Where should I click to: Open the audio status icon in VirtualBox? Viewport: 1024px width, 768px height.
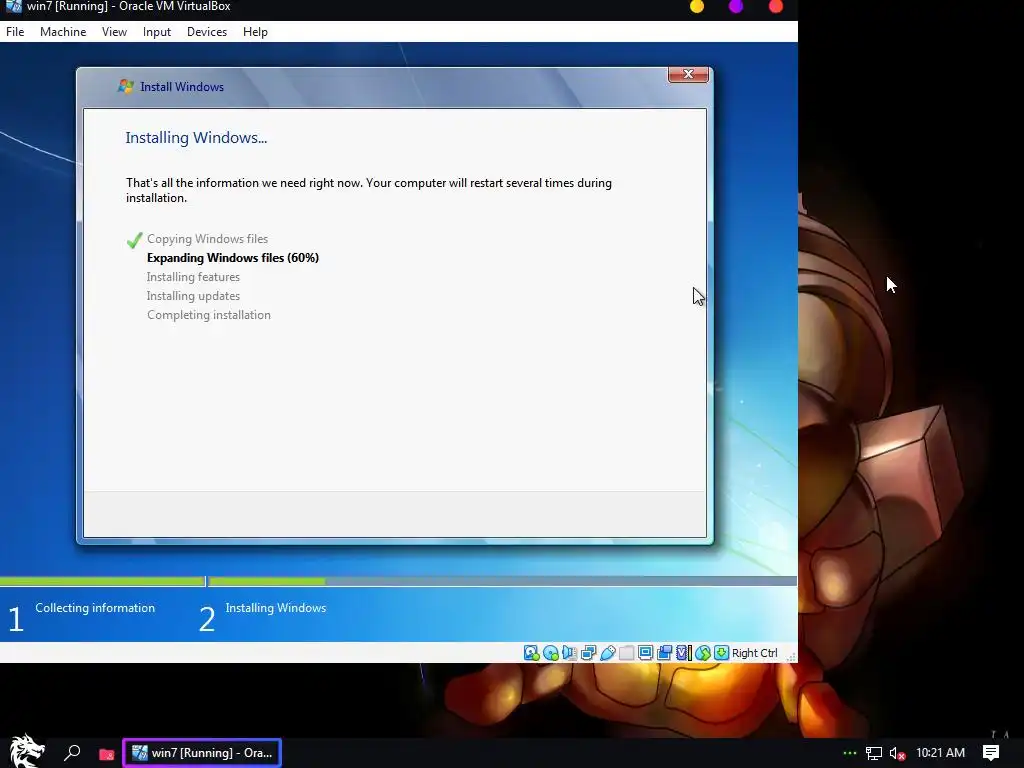[569, 652]
